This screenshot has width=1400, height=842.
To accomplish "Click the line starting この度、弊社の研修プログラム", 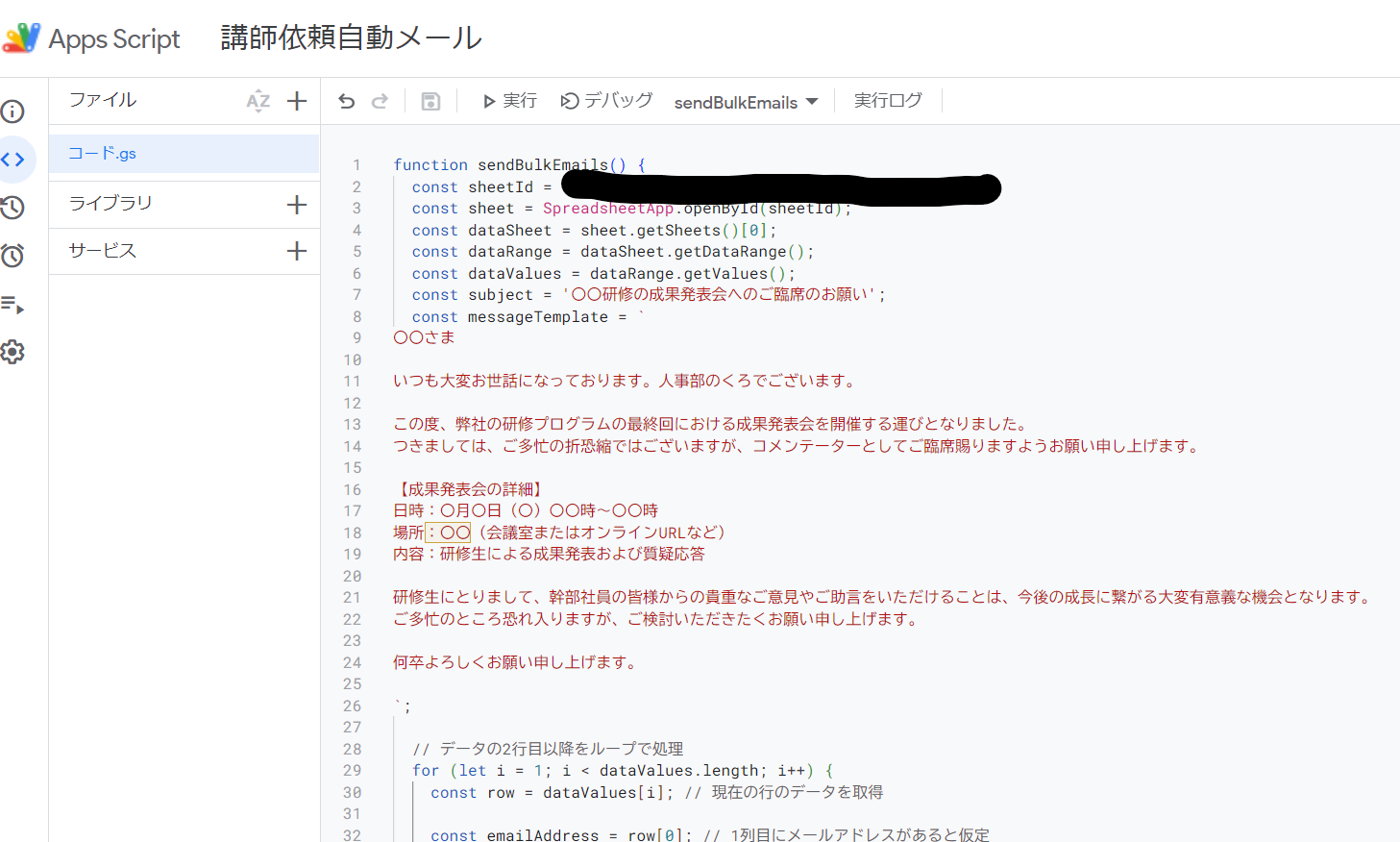I will [713, 424].
